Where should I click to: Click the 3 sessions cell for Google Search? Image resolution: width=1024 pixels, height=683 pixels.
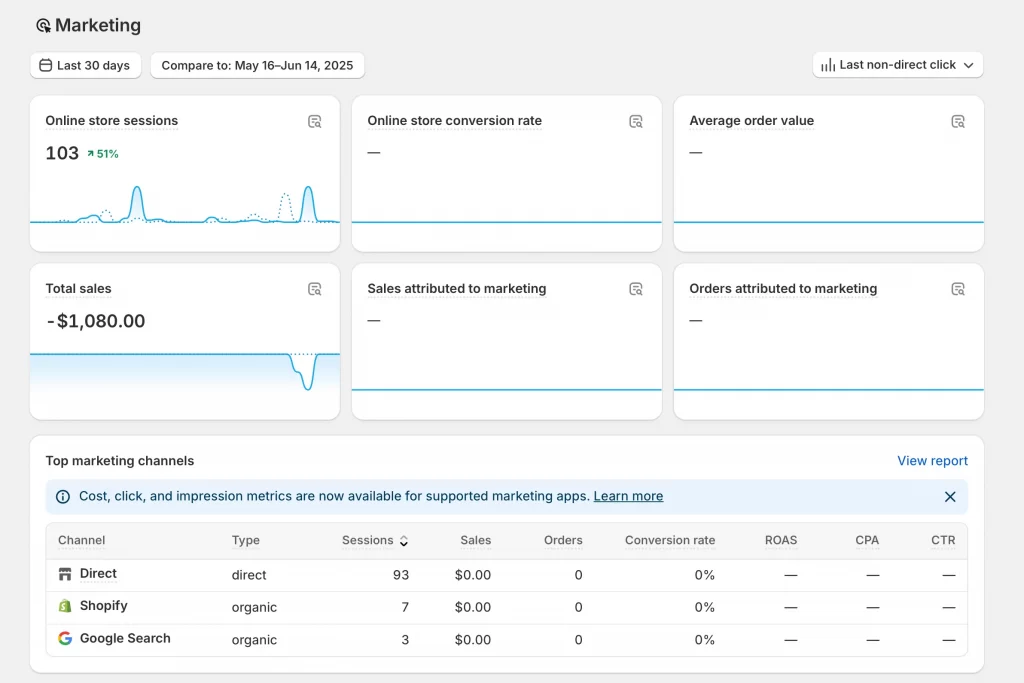(x=405, y=640)
